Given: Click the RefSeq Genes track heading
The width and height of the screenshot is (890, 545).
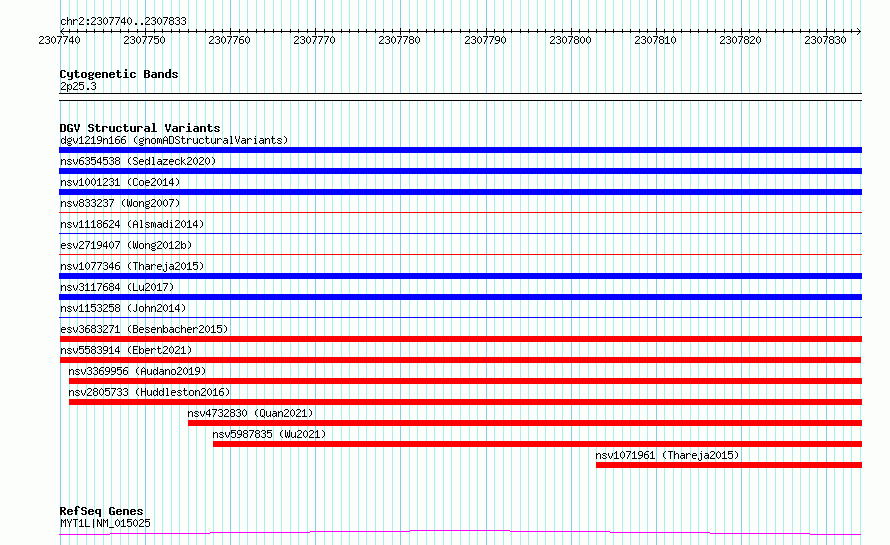Looking at the screenshot, I should pyautogui.click(x=101, y=511).
